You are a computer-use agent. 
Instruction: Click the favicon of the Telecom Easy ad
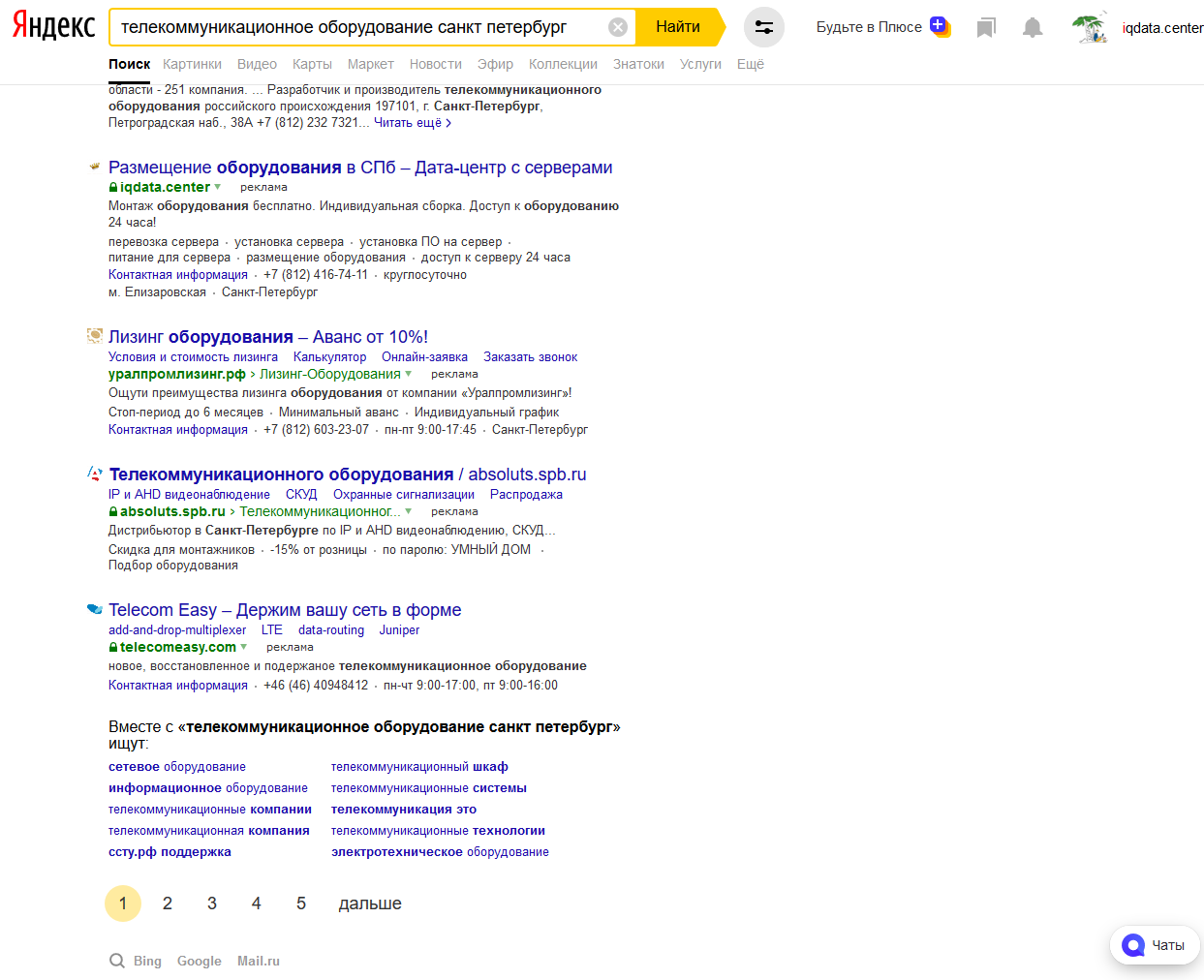tap(95, 609)
